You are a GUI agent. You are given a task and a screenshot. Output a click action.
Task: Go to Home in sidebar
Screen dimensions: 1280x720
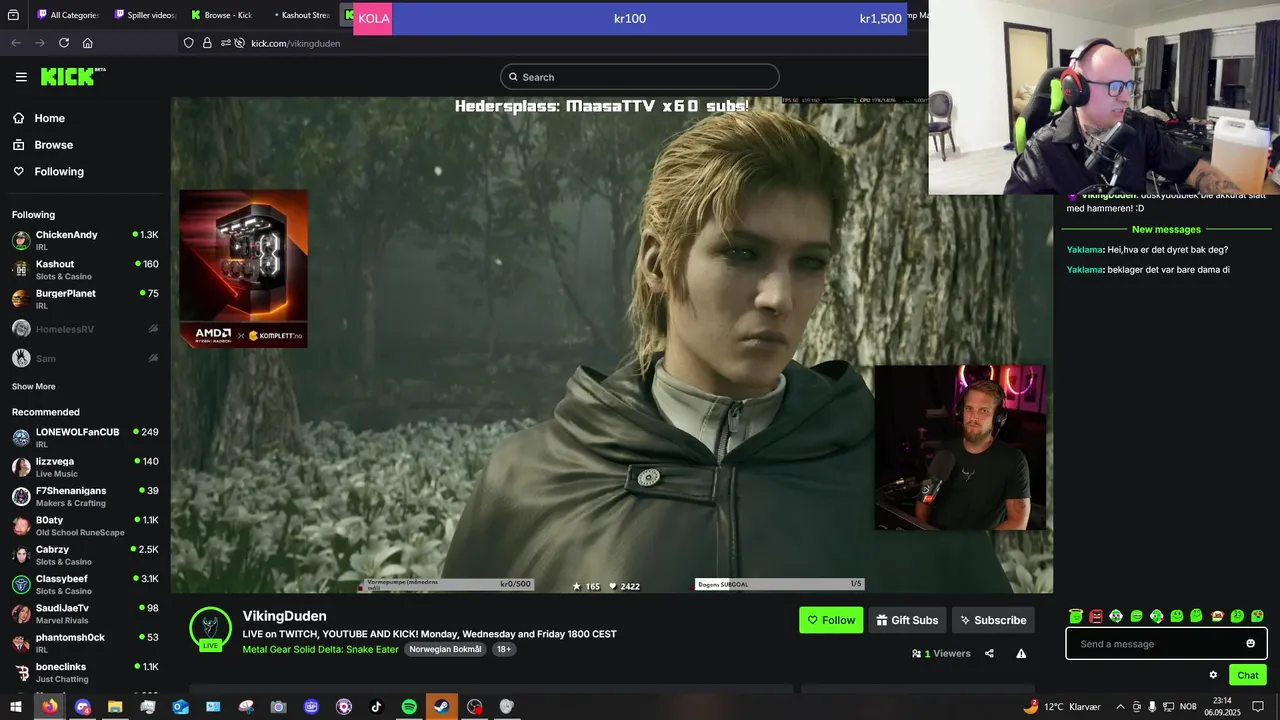point(40,118)
